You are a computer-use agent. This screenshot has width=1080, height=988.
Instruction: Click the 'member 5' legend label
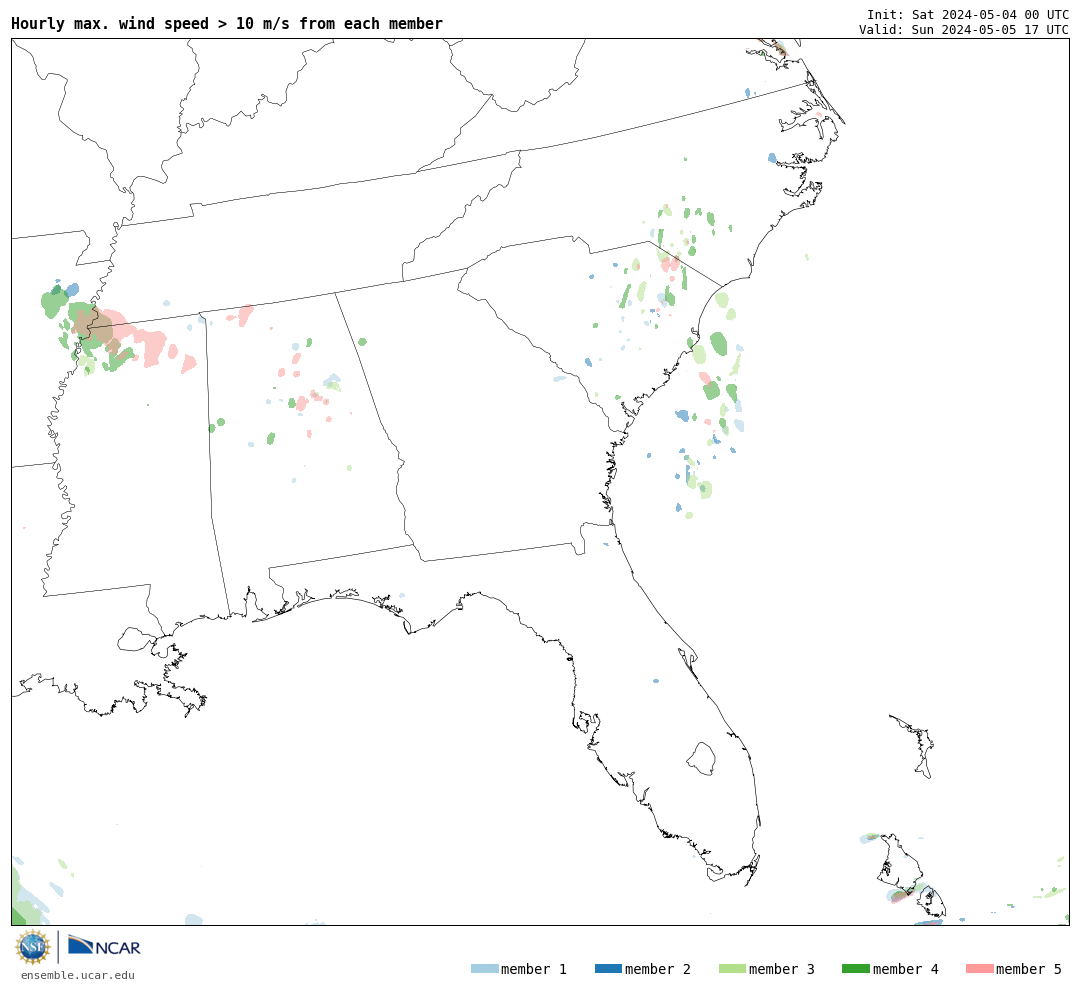[x=1029, y=969]
